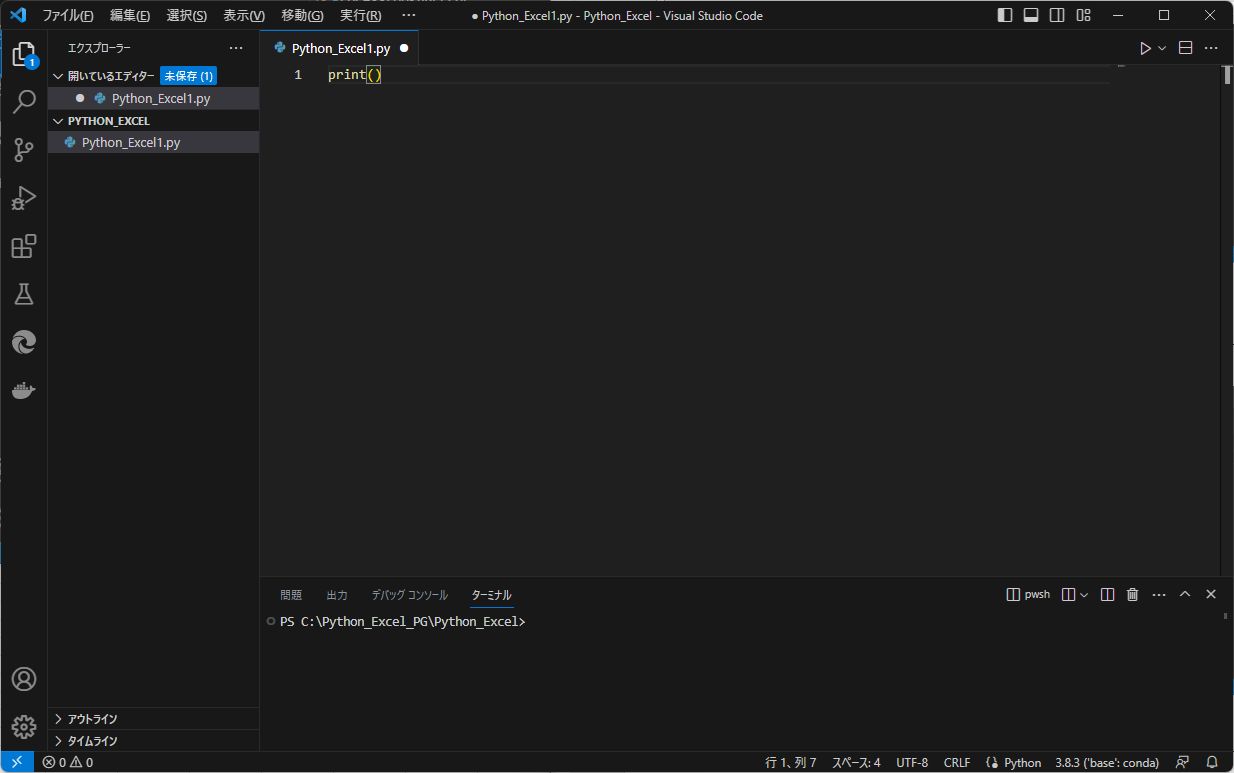This screenshot has width=1234, height=773.
Task: Change the language mode from Python
Action: point(1022,762)
